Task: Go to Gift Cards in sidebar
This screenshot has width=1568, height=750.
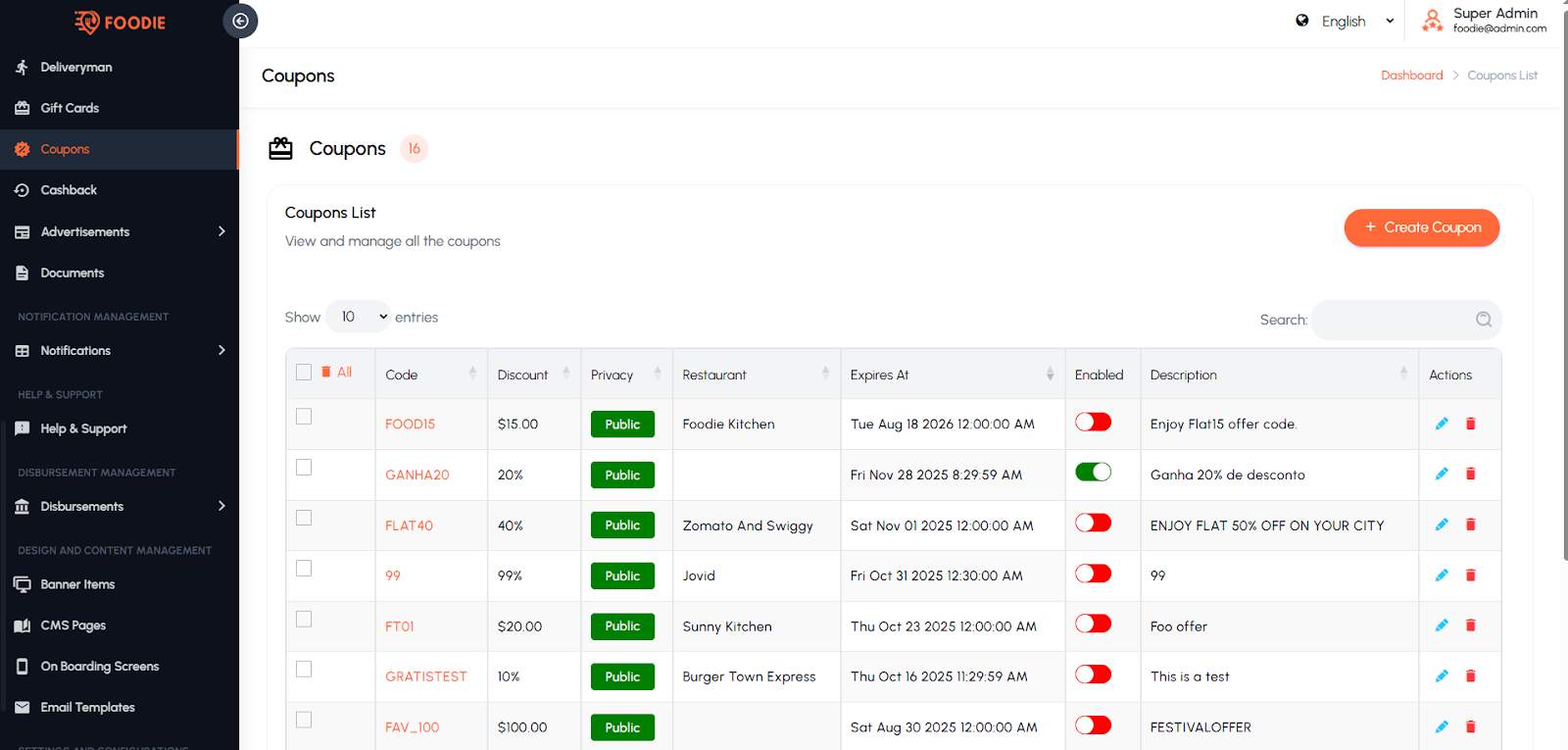Action: [70, 108]
